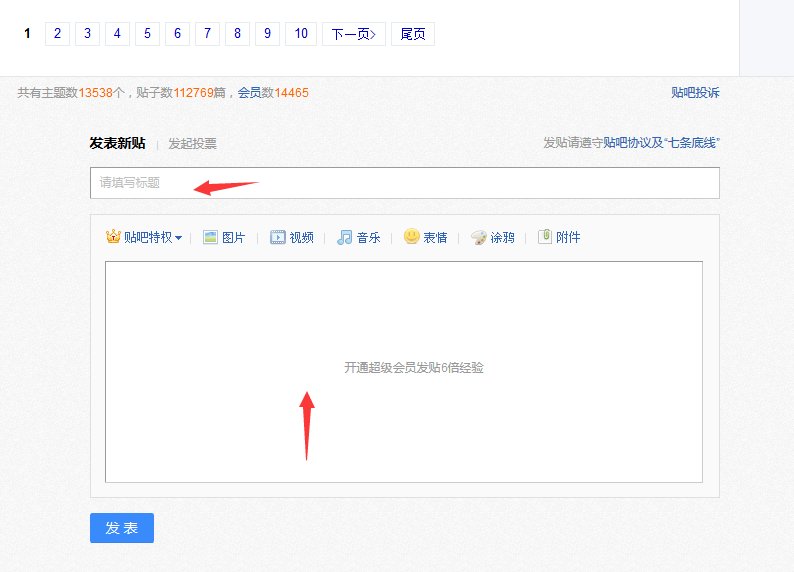Open the 贴吧投诉 link
Image resolution: width=794 pixels, height=572 pixels.
pos(695,93)
